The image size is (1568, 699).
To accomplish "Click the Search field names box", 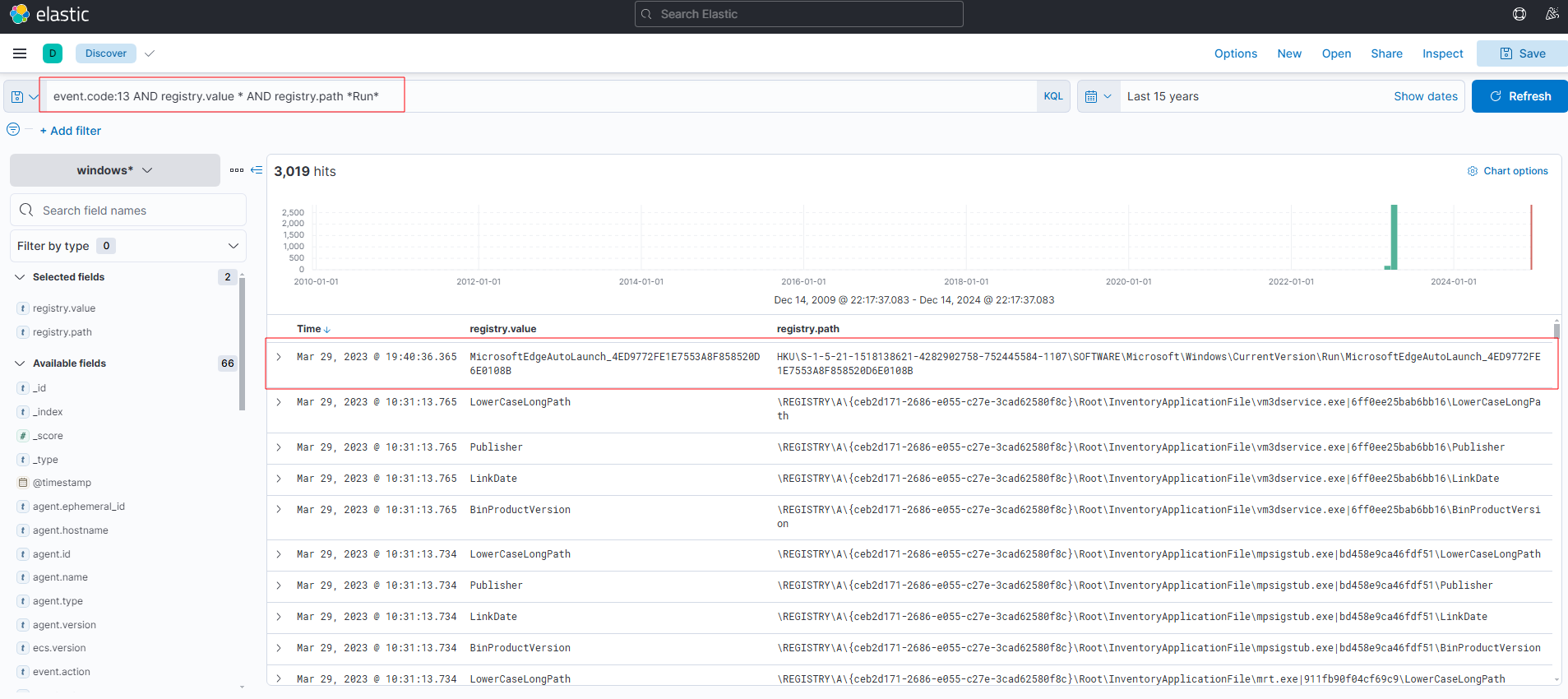I will pyautogui.click(x=128, y=210).
